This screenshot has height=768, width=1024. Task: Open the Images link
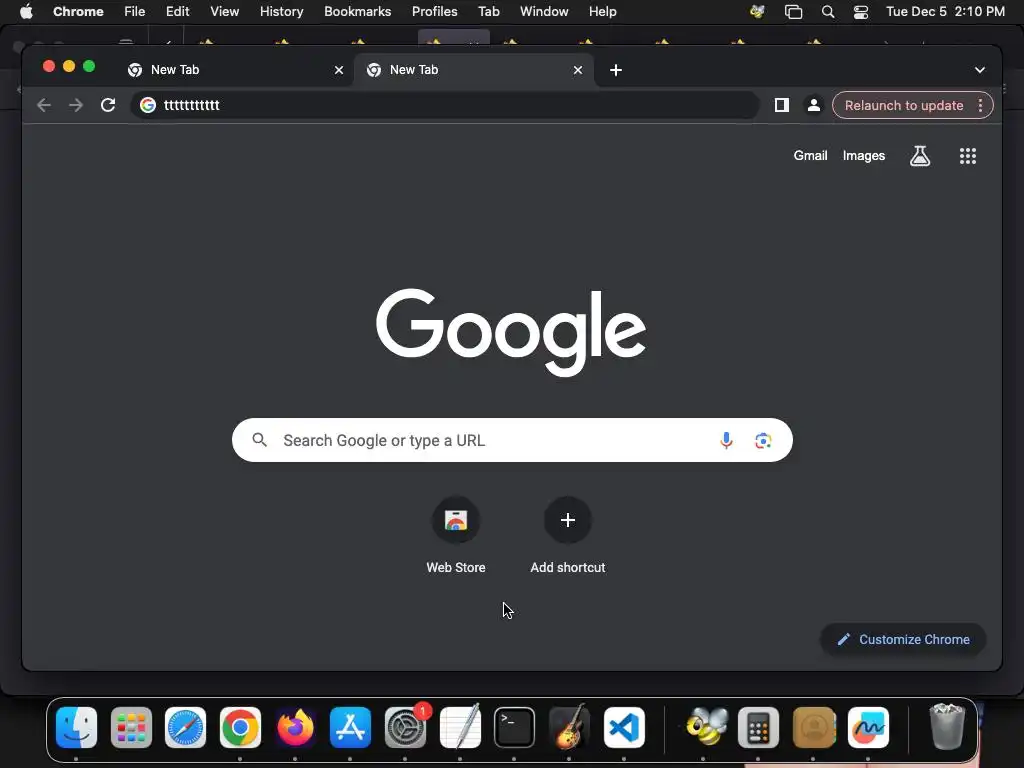click(x=863, y=155)
